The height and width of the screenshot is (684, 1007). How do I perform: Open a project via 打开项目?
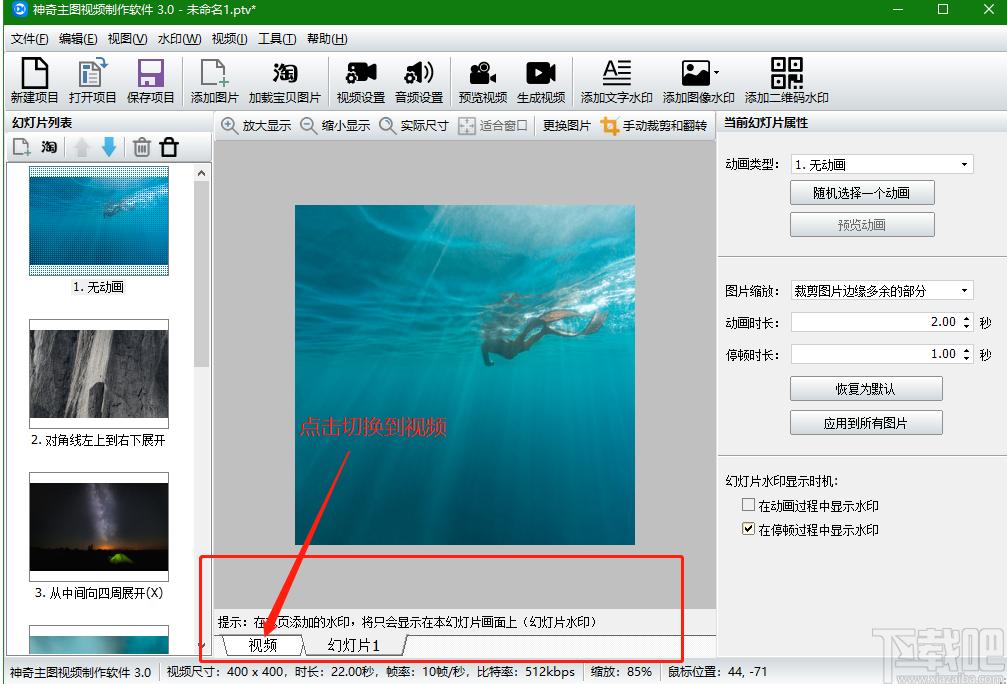(x=92, y=80)
